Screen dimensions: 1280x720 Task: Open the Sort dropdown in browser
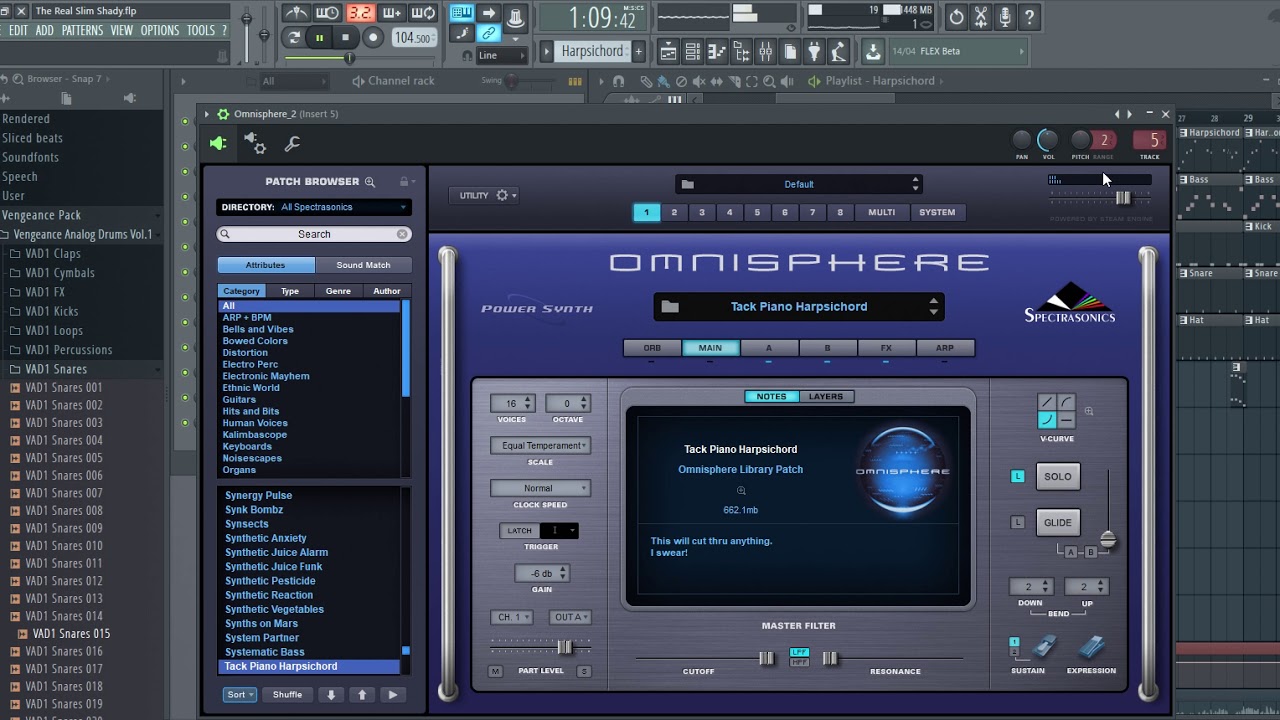pos(240,695)
